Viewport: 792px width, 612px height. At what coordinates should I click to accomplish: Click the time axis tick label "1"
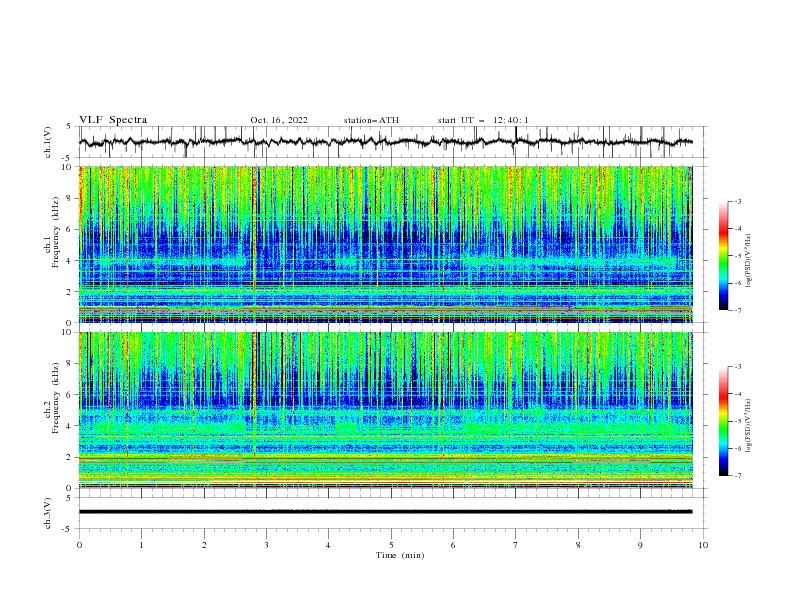[x=141, y=545]
